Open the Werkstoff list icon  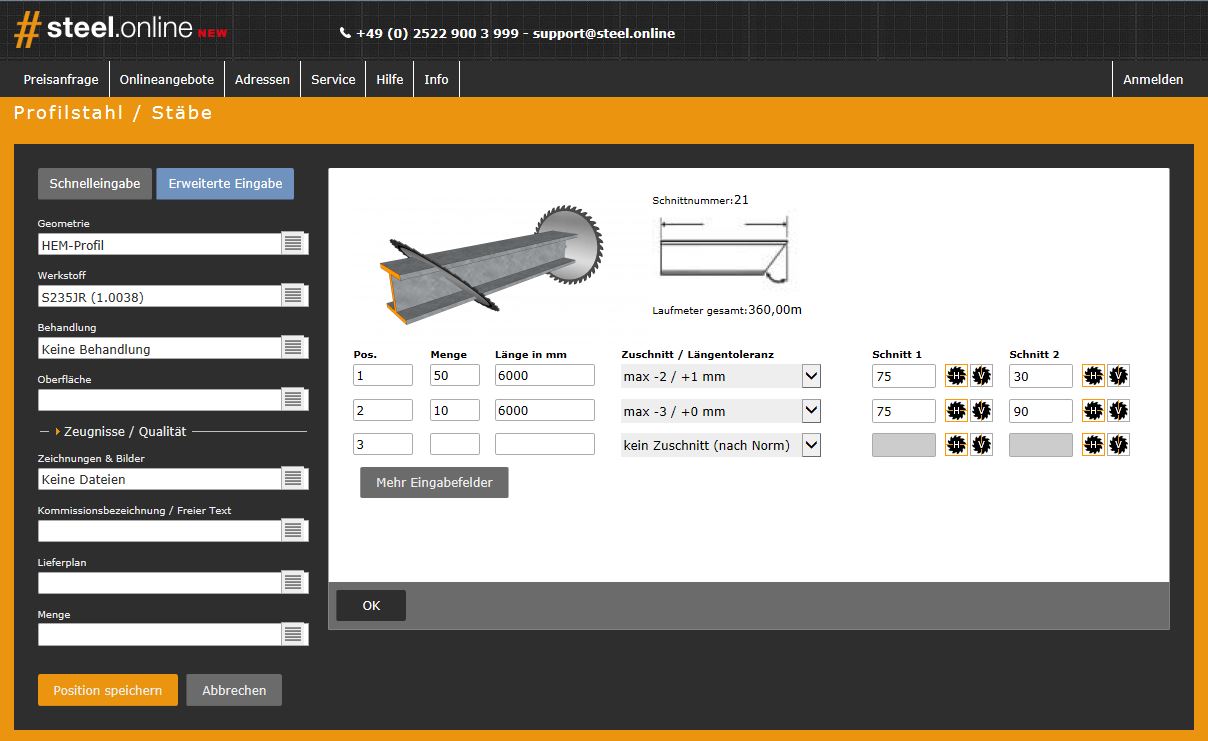pyautogui.click(x=293, y=296)
